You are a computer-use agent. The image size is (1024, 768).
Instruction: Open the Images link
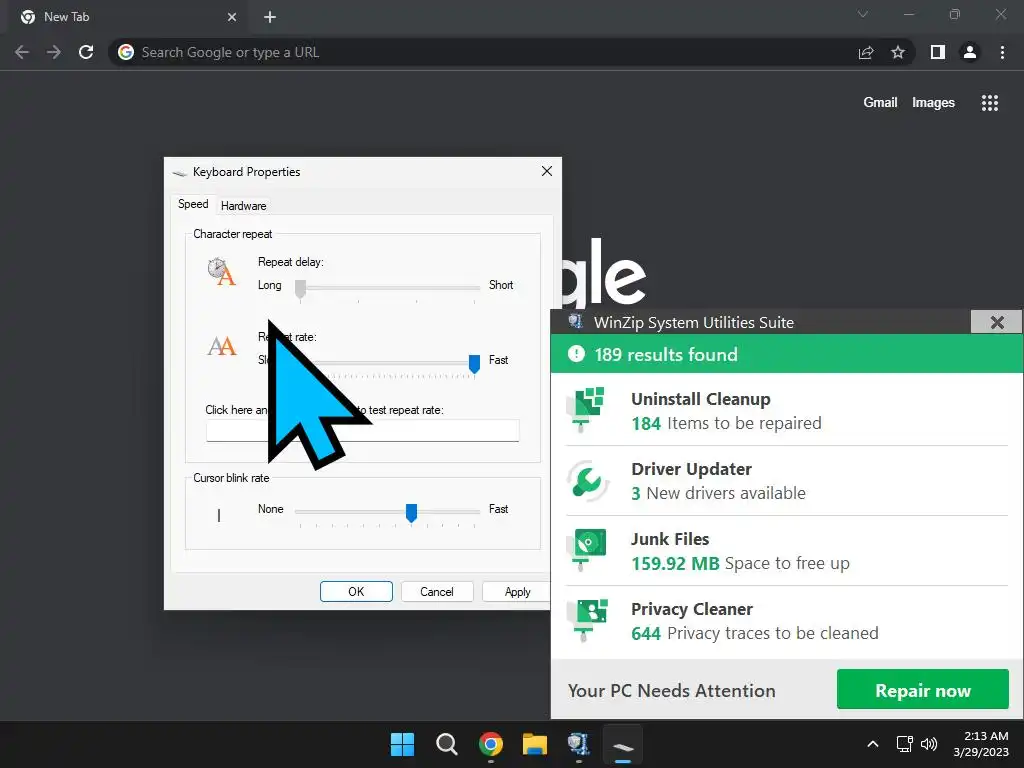(x=933, y=103)
